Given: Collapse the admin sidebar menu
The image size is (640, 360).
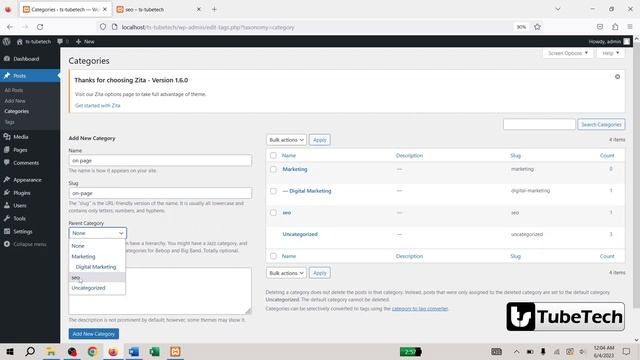Looking at the screenshot, I should coord(30,244).
